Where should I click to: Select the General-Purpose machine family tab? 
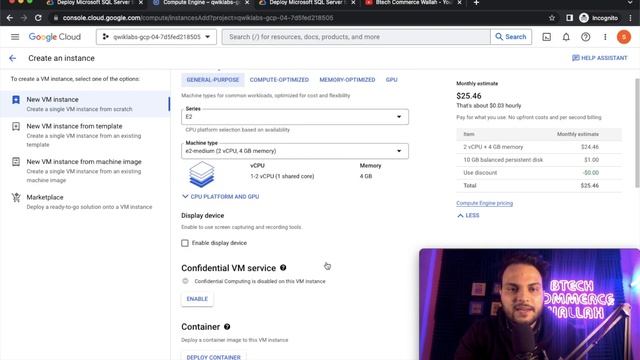[x=213, y=80]
